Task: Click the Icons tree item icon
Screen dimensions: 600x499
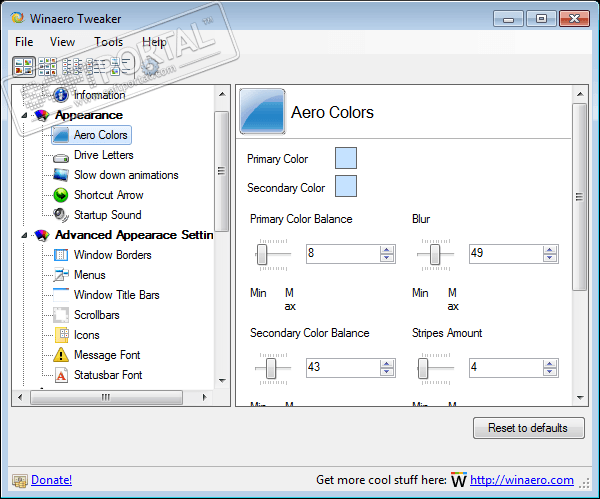Action: 62,335
